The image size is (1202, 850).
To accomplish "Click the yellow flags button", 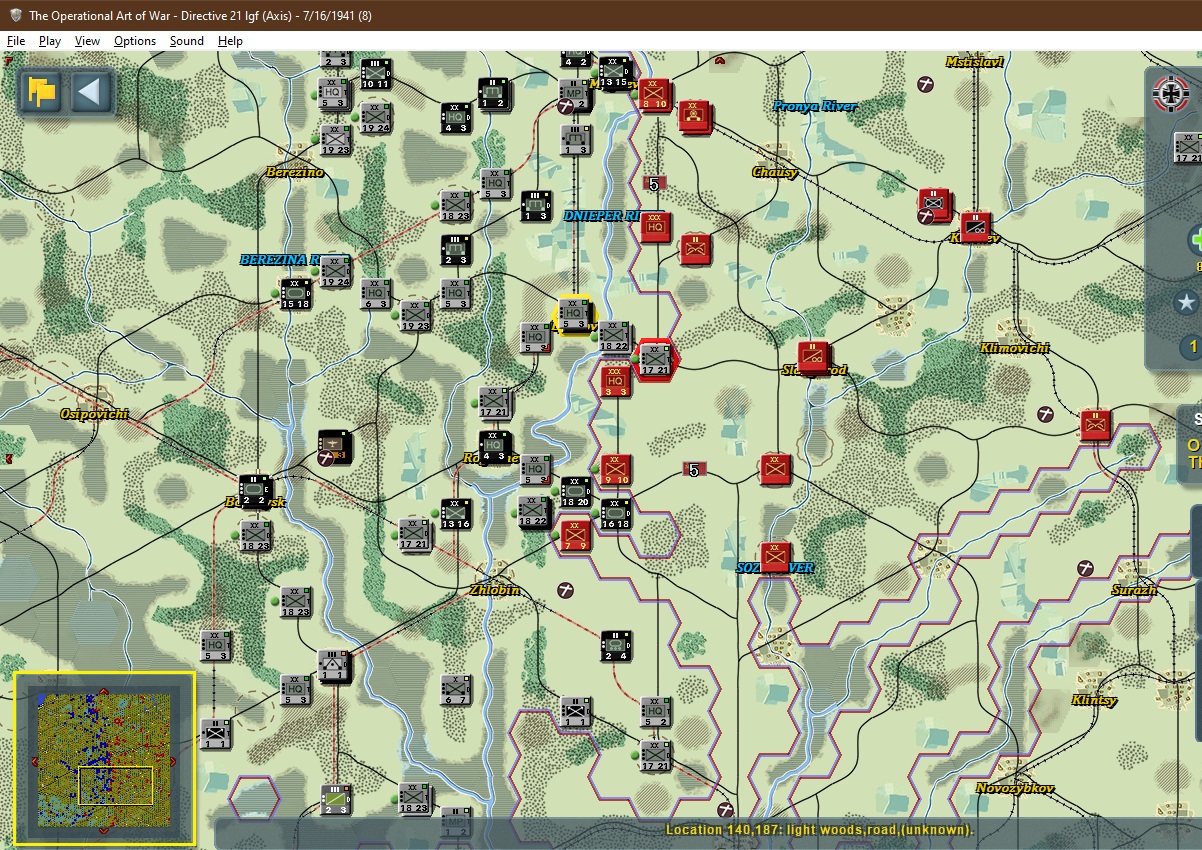I will (x=42, y=92).
